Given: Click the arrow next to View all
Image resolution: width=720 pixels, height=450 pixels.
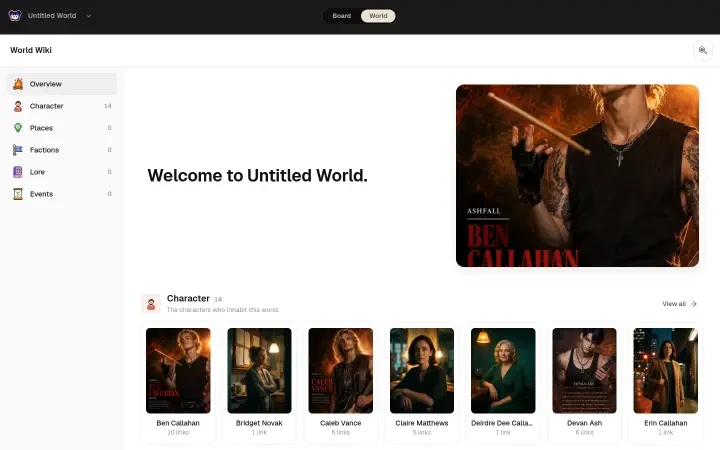Looking at the screenshot, I should pos(693,304).
